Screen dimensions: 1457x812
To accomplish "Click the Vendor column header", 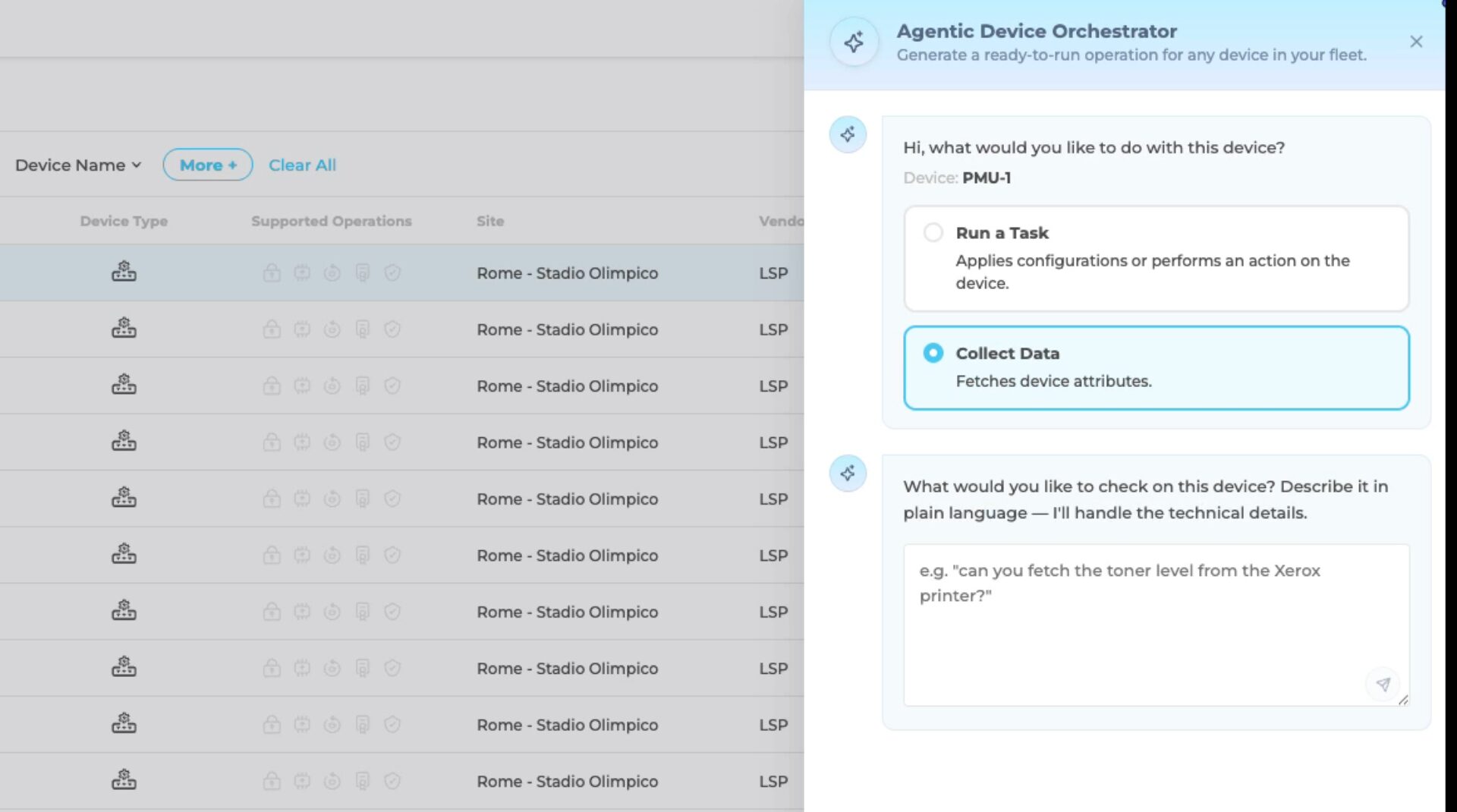I will 781,221.
